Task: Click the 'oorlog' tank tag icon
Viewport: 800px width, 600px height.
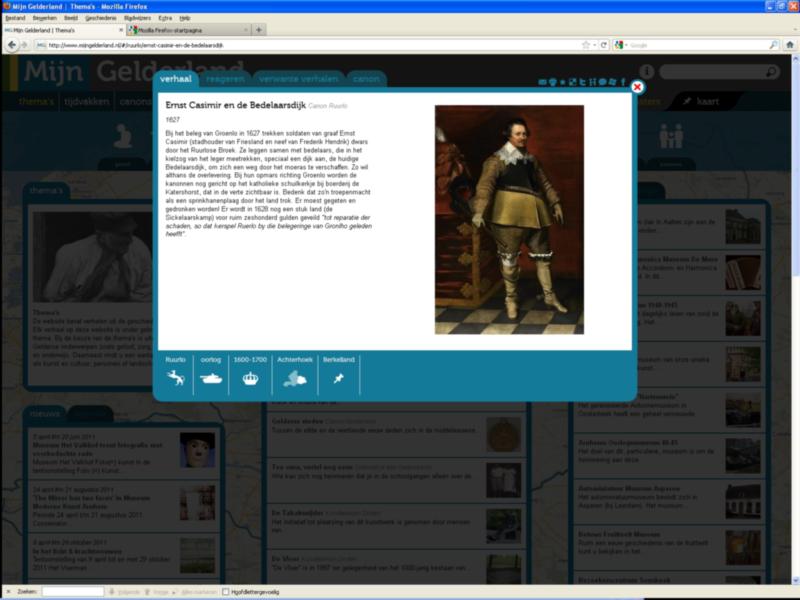Action: [211, 379]
